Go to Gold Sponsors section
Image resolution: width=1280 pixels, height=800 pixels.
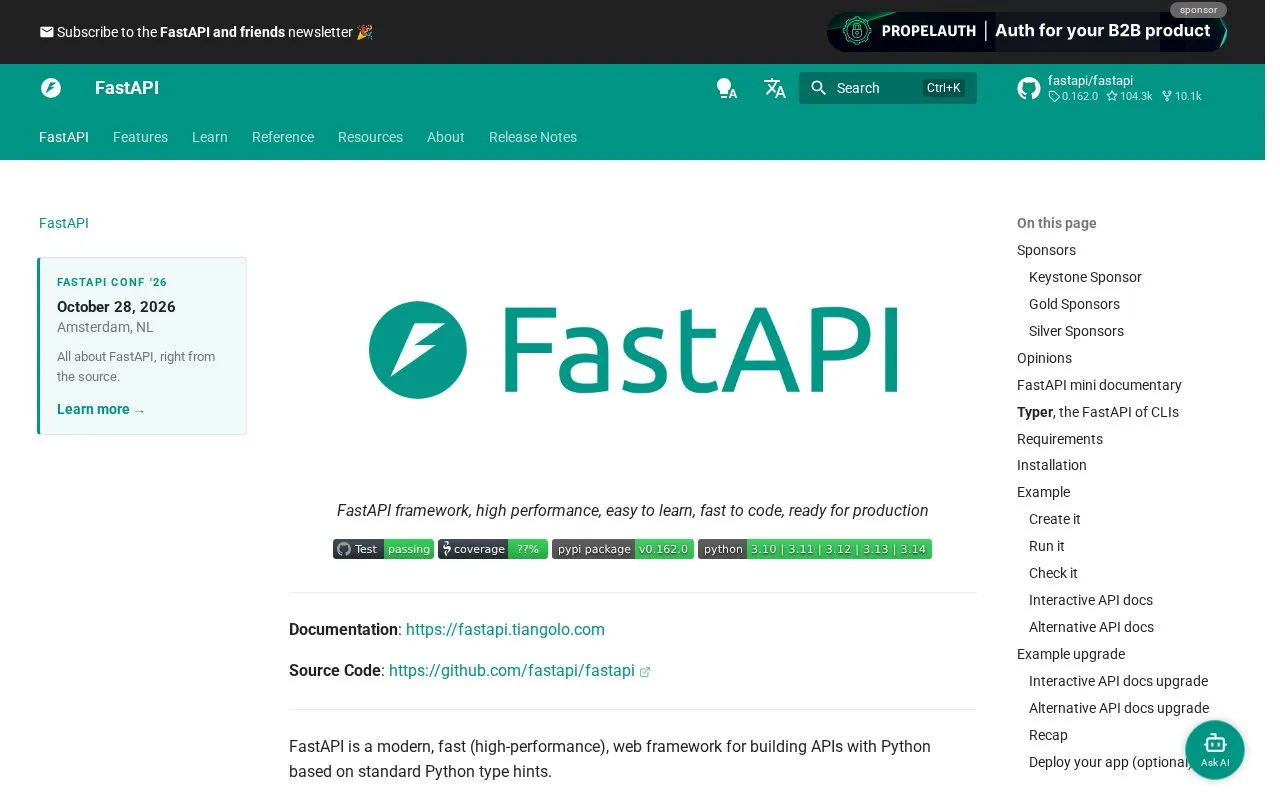[1074, 304]
